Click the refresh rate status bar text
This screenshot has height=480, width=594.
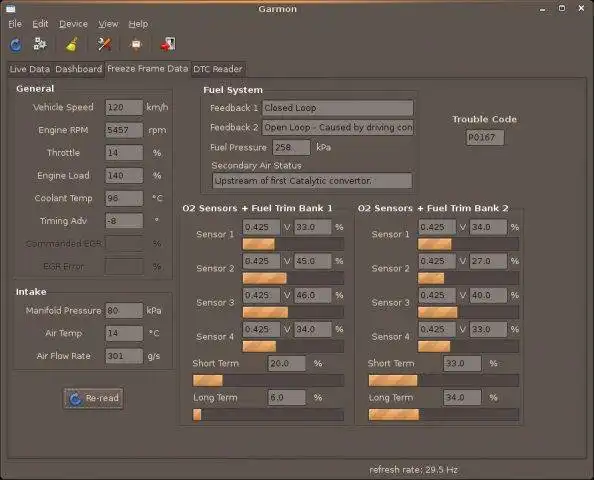tap(414, 470)
